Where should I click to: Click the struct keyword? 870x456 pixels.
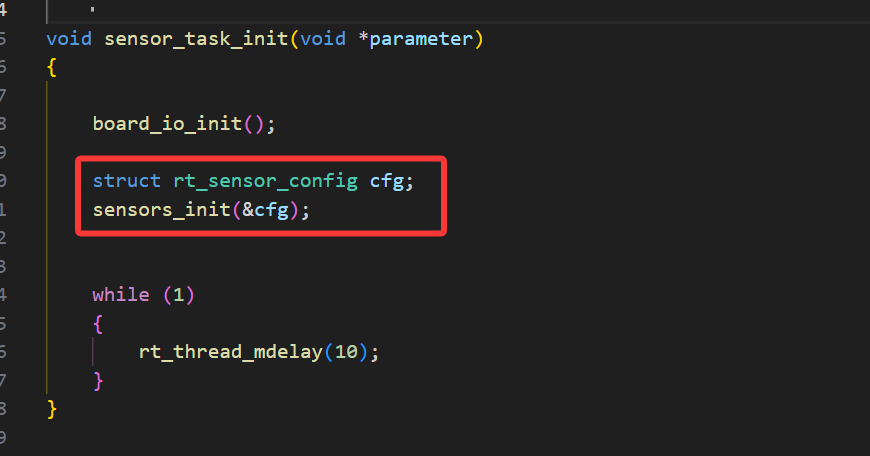126,181
